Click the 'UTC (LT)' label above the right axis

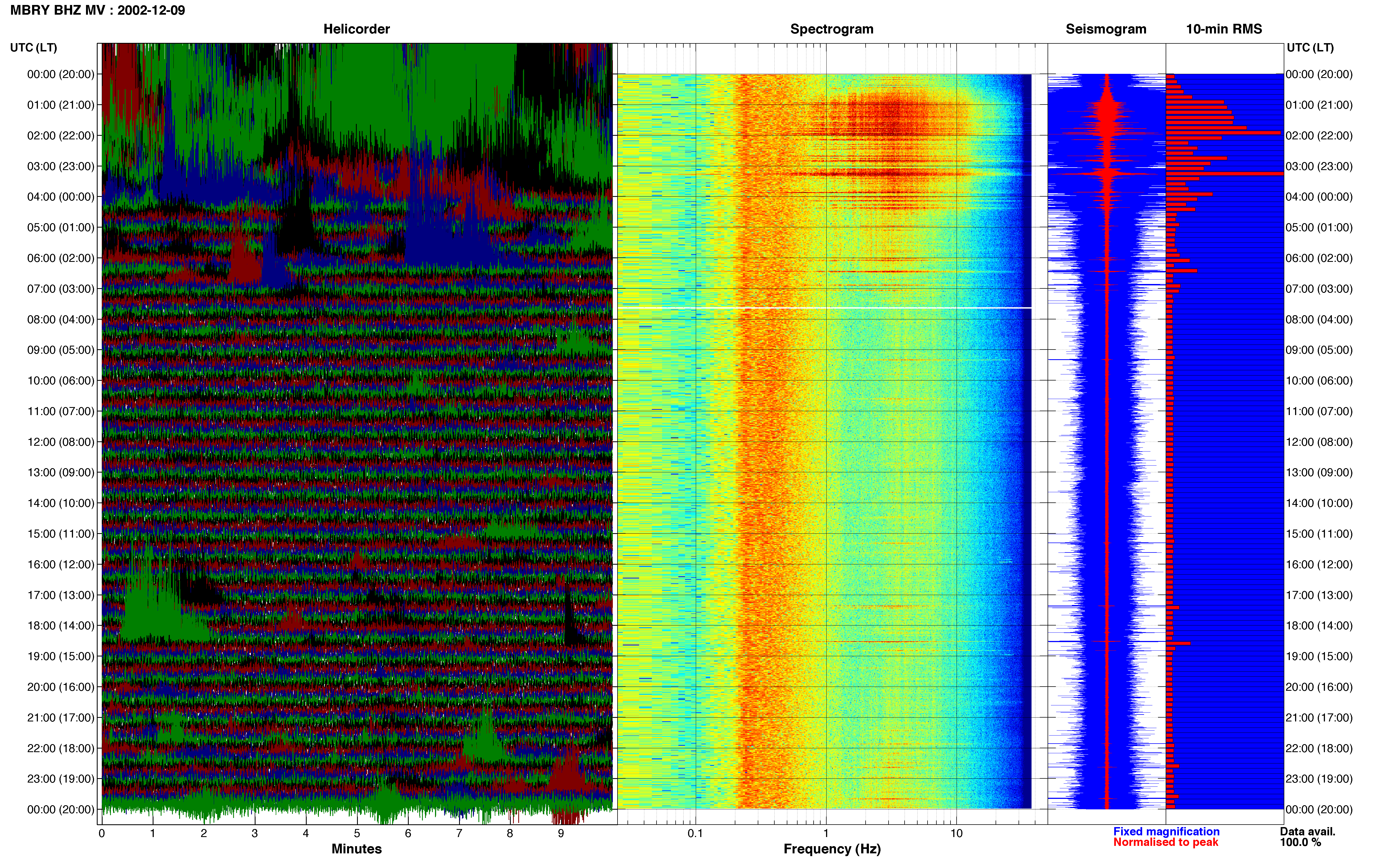point(1311,48)
